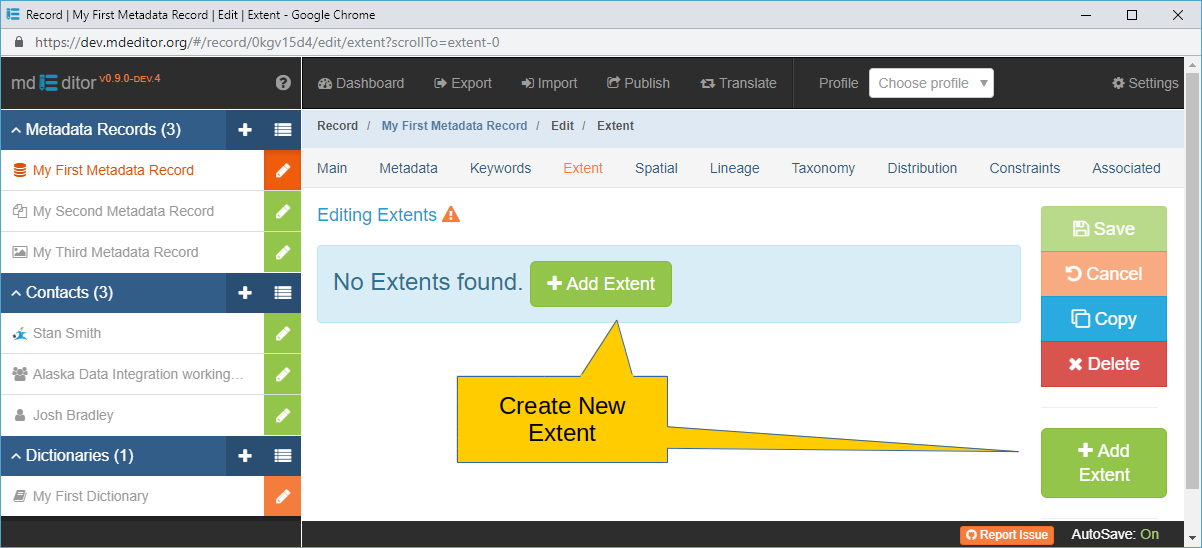Switch to the Constraints tab
Screen dimensions: 1202x548
(1025, 168)
